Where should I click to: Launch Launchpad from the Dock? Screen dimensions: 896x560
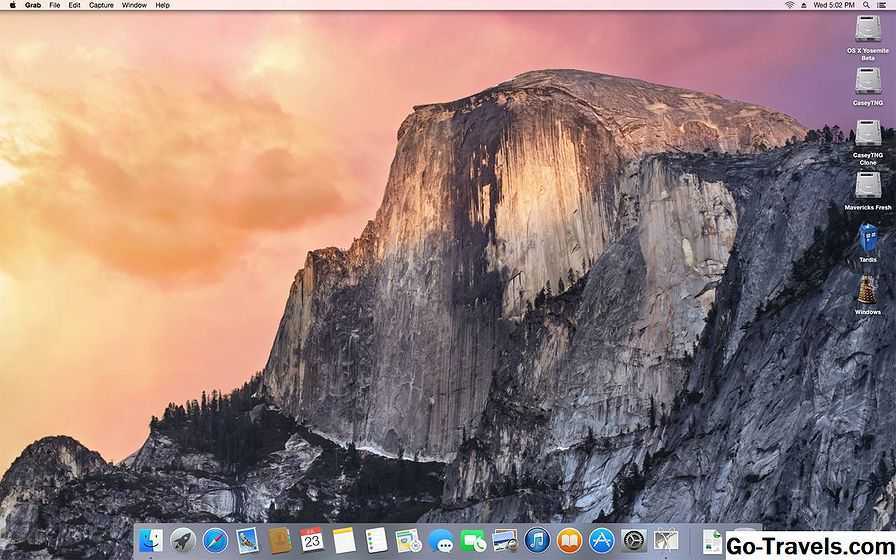182,541
